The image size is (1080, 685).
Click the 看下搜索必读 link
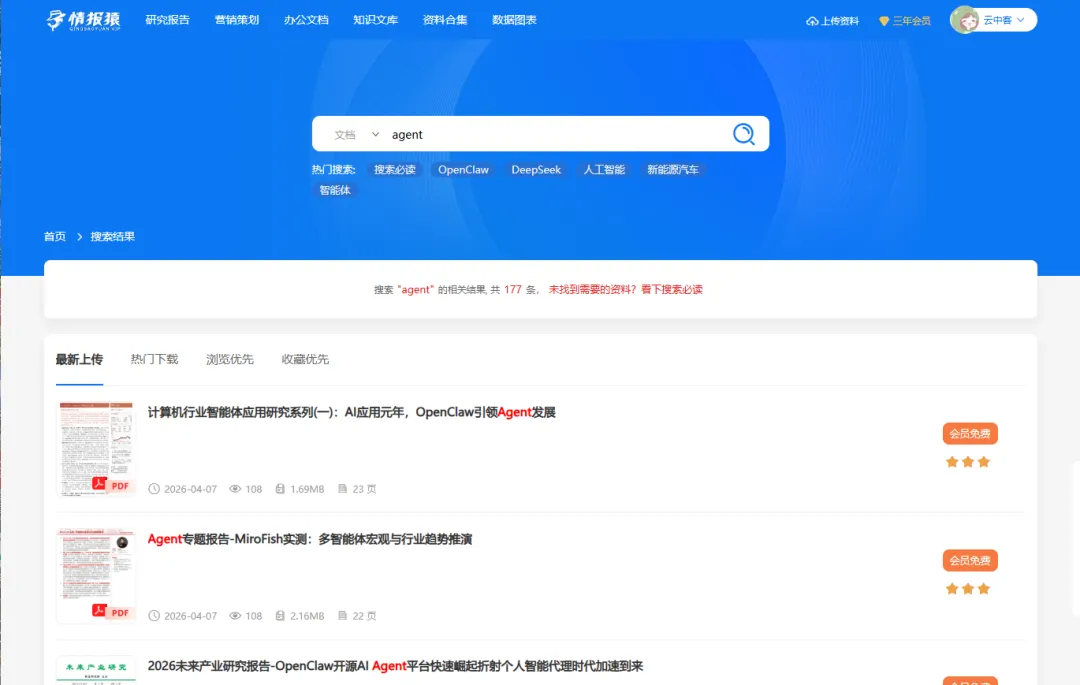coord(672,290)
